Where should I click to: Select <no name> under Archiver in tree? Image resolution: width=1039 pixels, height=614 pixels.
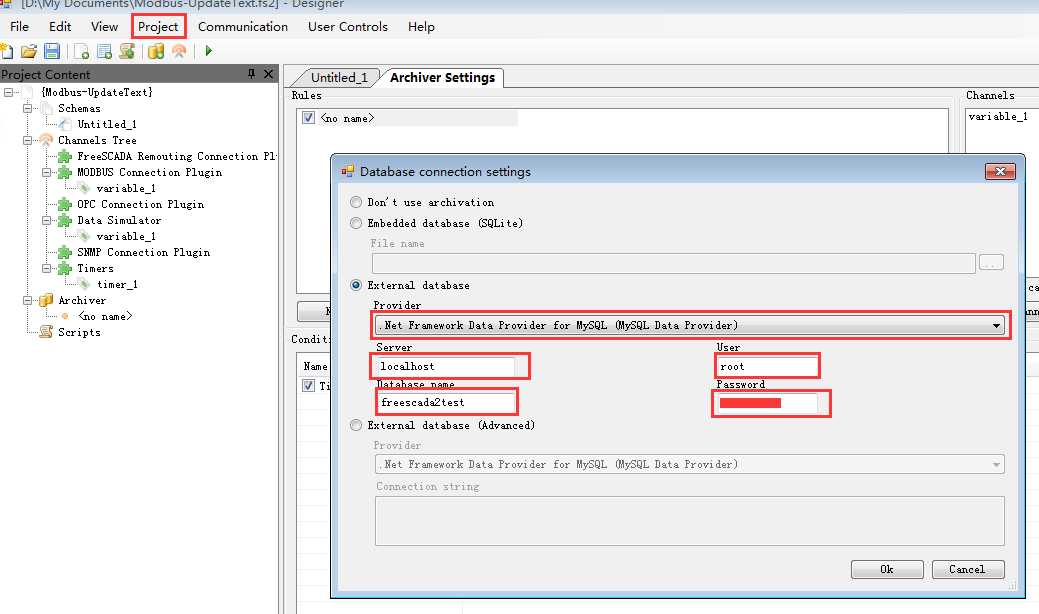click(x=105, y=316)
